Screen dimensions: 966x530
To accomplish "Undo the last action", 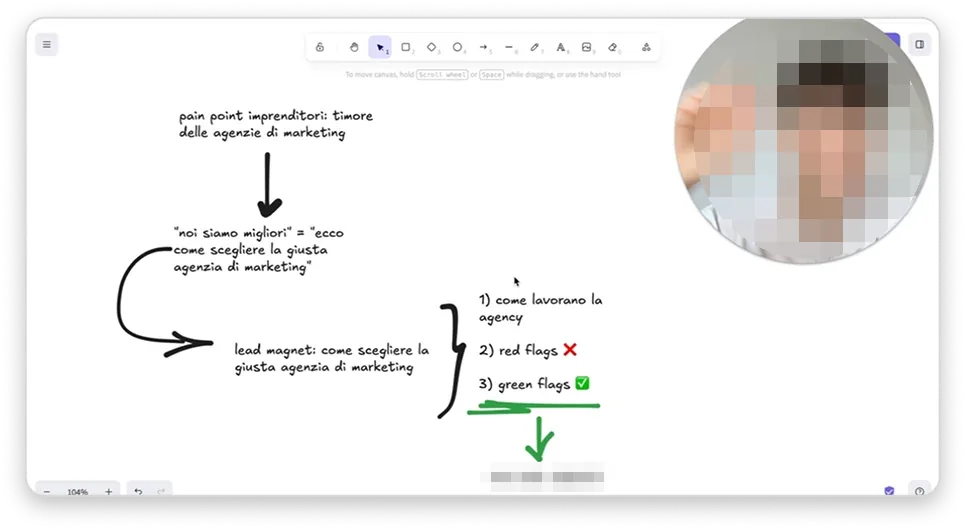I will tap(138, 491).
